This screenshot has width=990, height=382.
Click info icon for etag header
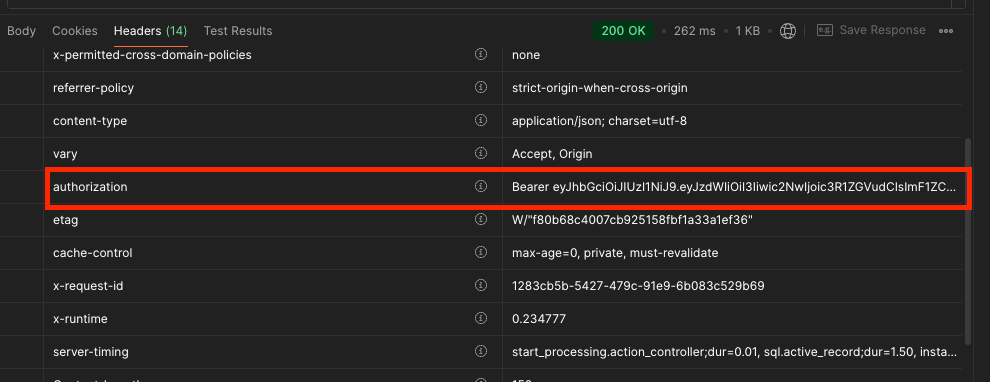click(x=480, y=219)
